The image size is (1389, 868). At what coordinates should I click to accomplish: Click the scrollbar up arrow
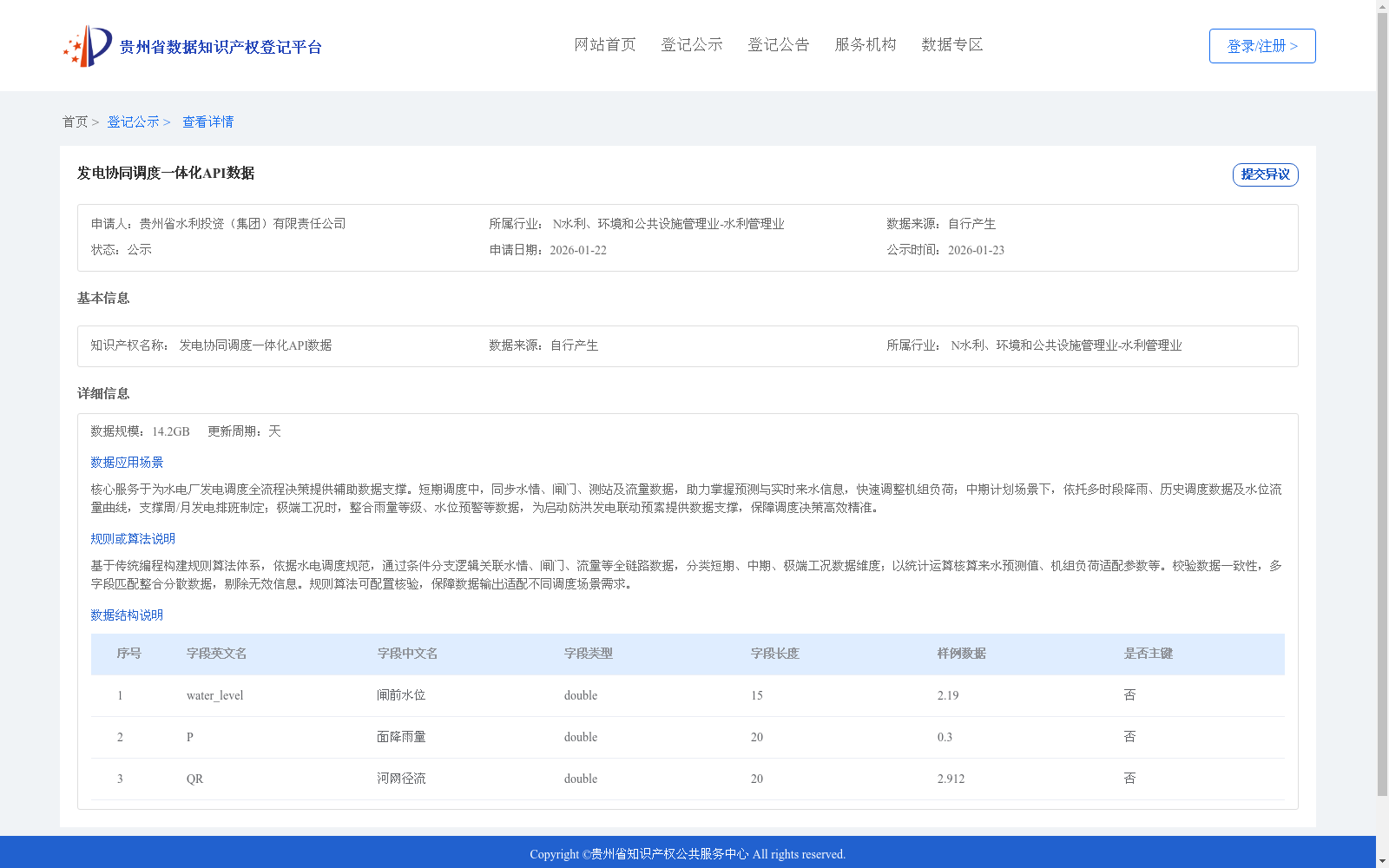pos(1382,5)
